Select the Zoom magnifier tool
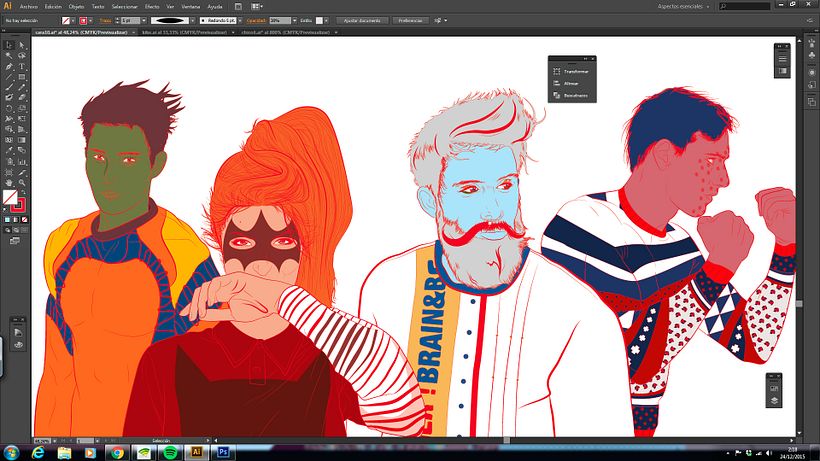 tap(21, 182)
